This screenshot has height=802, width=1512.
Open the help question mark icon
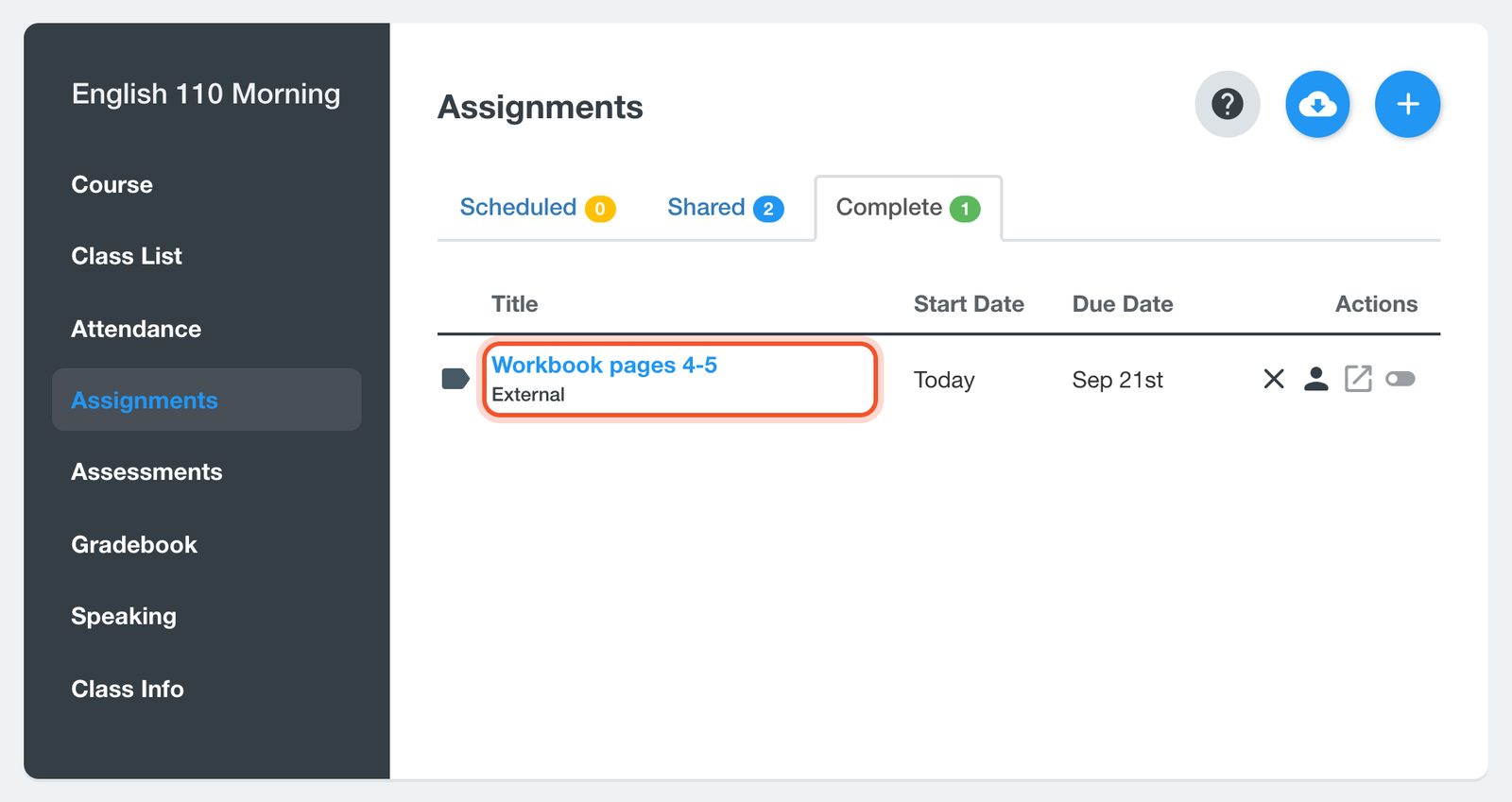tap(1227, 104)
